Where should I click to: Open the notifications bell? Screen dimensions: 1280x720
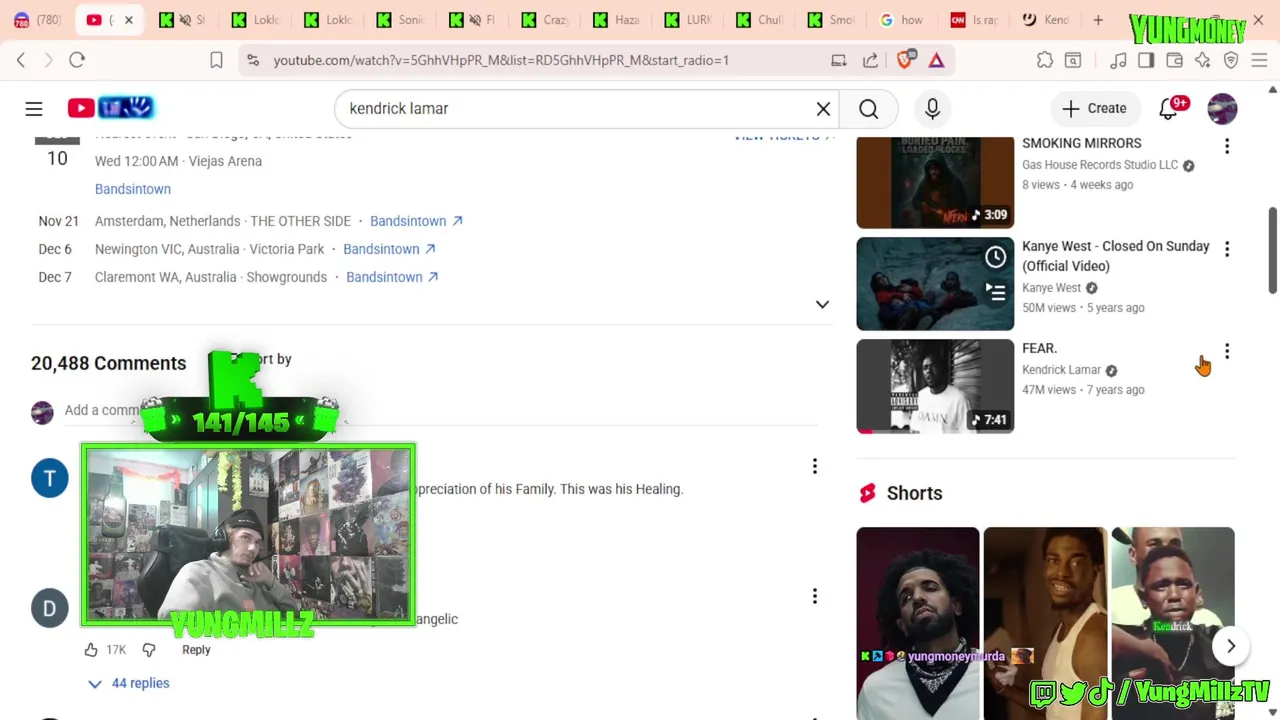[1168, 108]
